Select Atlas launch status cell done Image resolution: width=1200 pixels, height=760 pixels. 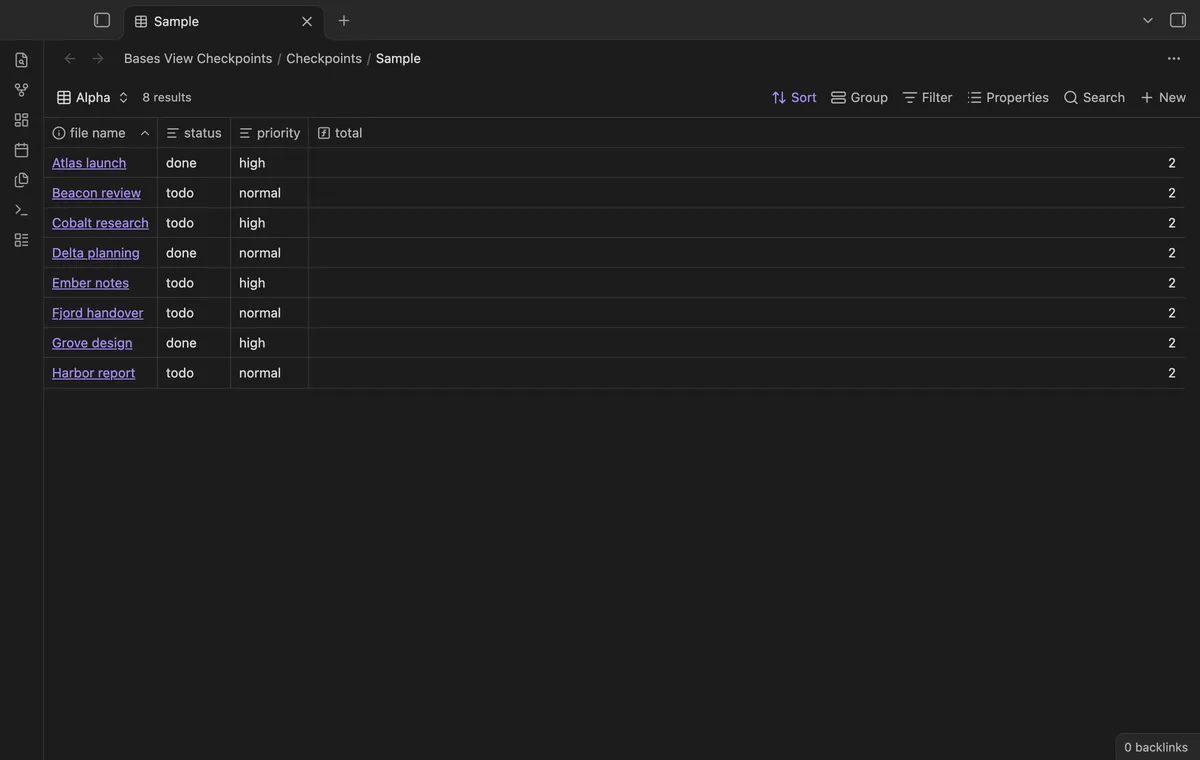coord(194,163)
